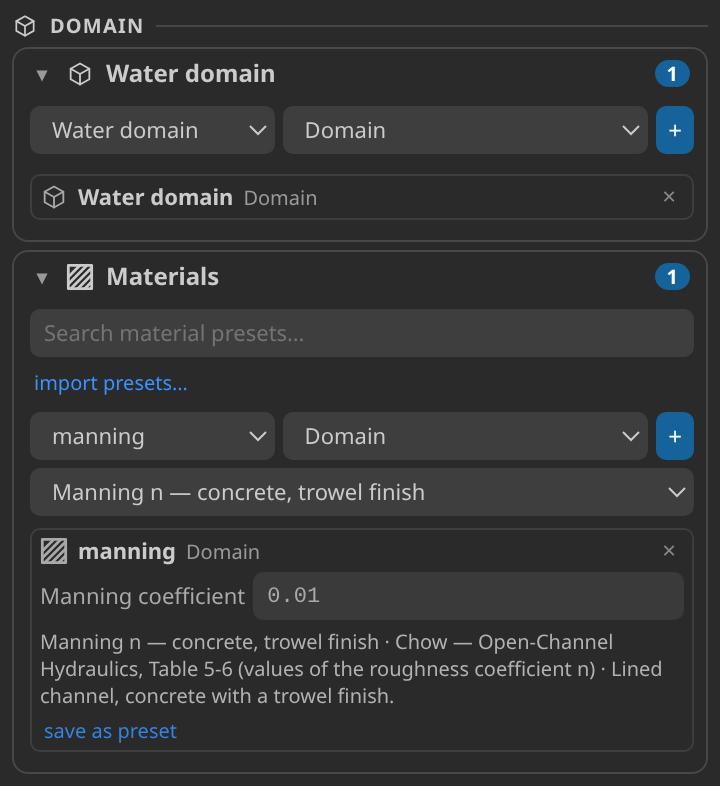Click the Materials section title
720x786 pixels.
[x=162, y=277]
